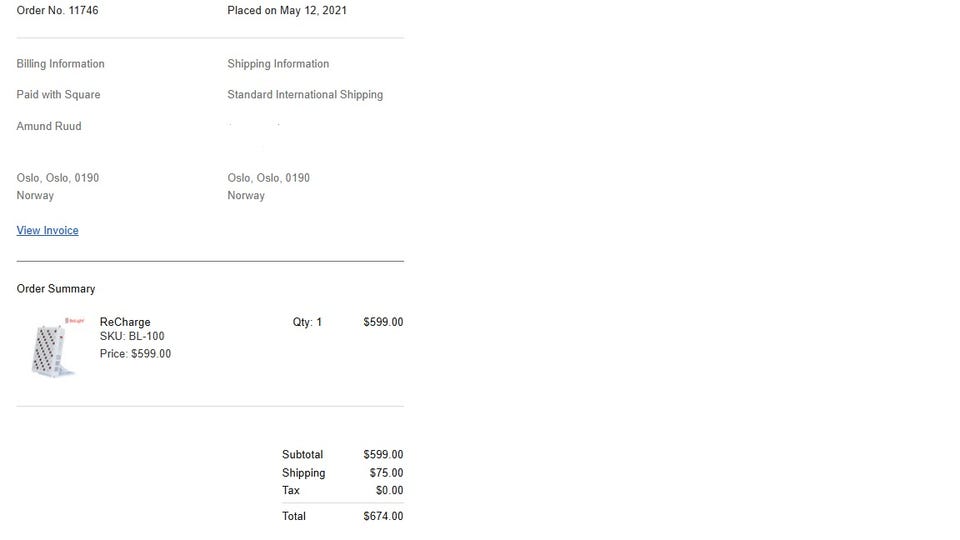This screenshot has height=540, width=960.
Task: Click the Paid with Square text
Action: click(58, 95)
